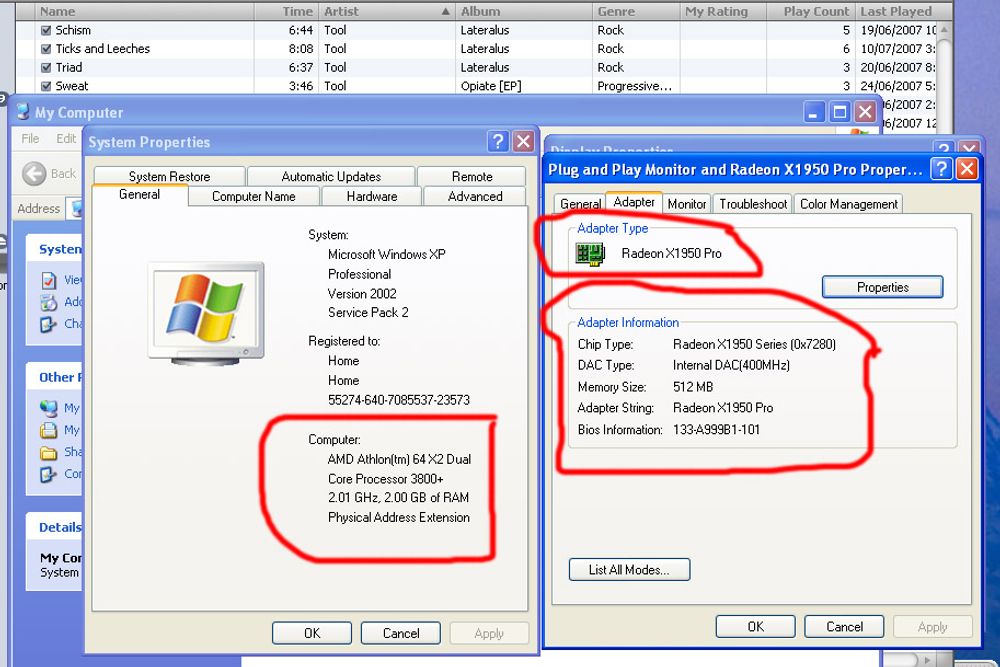
Task: Click the help question mark in Radeon X1950 Pro Properties
Action: [x=941, y=169]
